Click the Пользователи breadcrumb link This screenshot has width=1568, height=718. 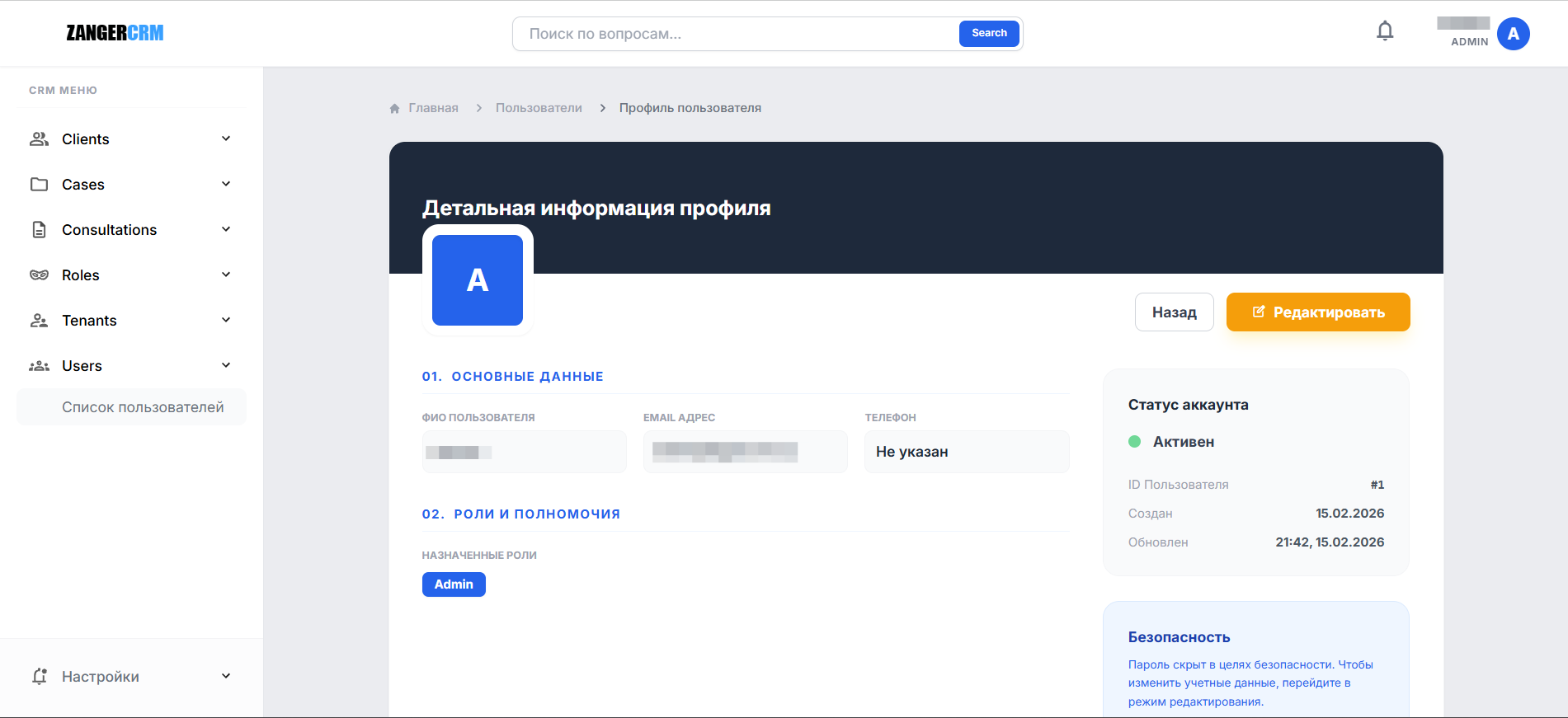pos(539,108)
